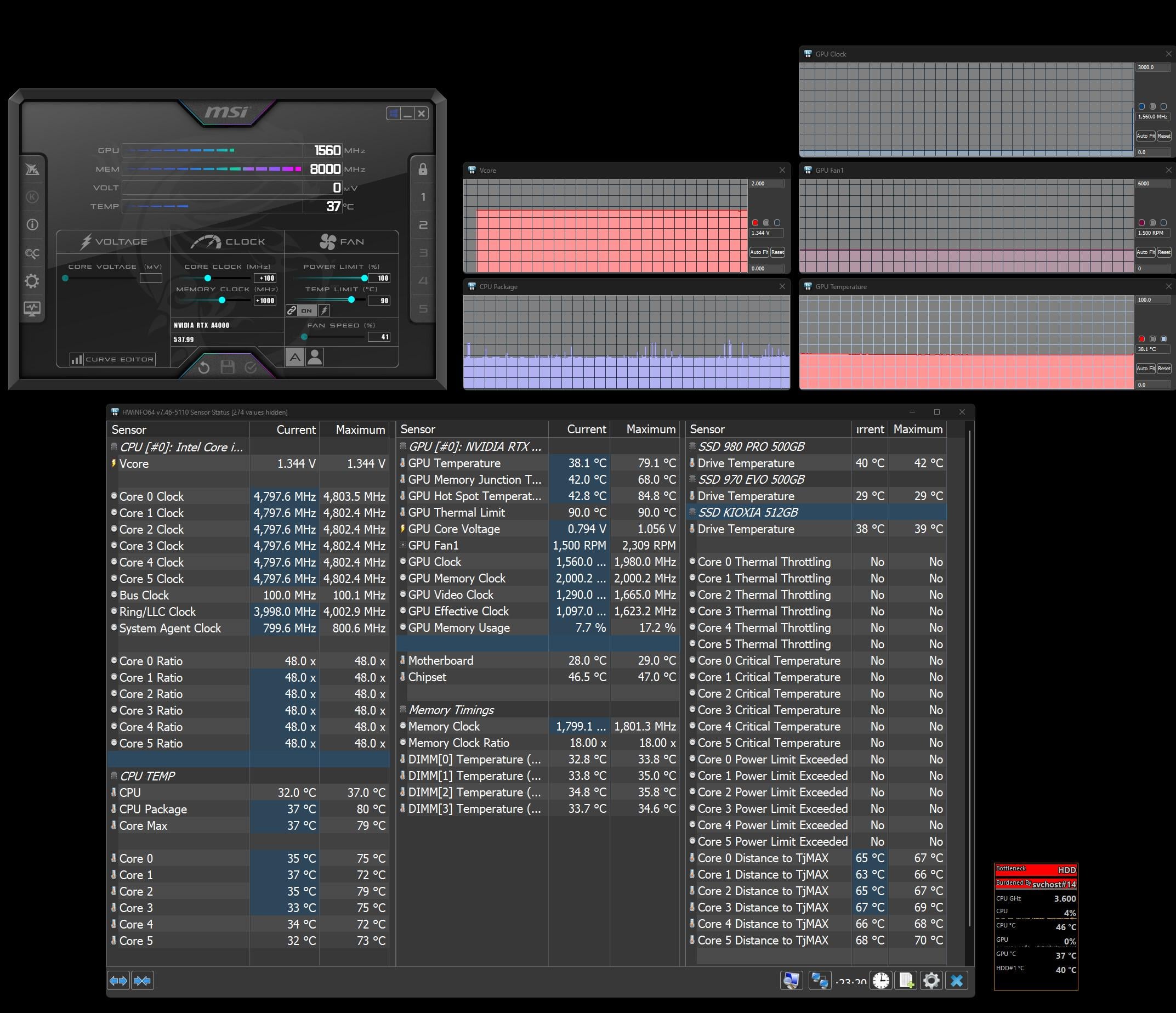
Task: Click the HWiNFO icon in Vcore graph title bar
Action: click(x=471, y=171)
